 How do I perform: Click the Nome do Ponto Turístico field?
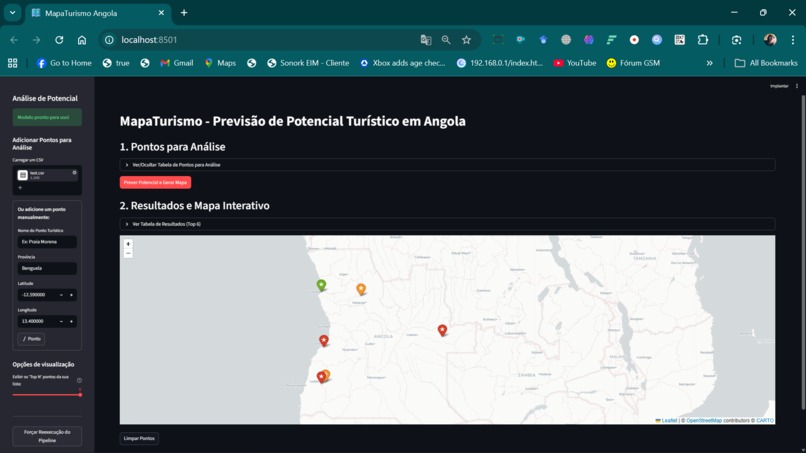pos(47,242)
